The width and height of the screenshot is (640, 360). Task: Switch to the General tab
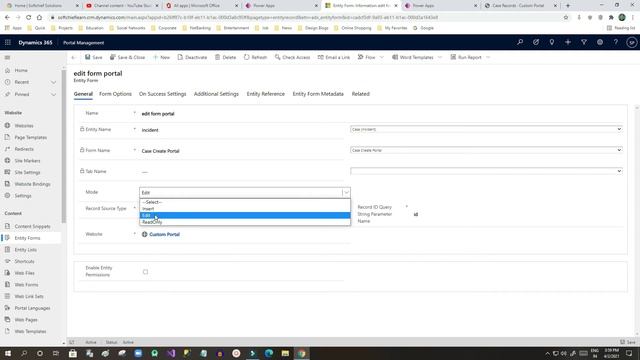click(x=83, y=94)
